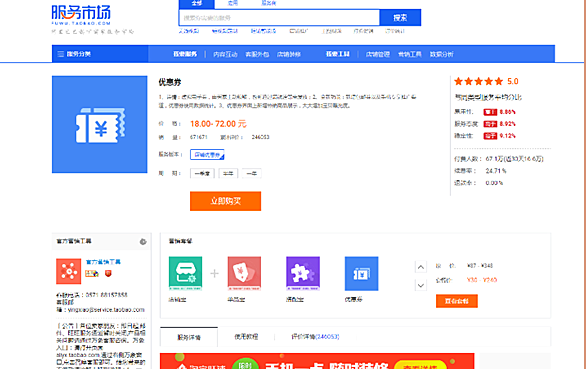Switch to the 使用教程 tab

(246, 337)
